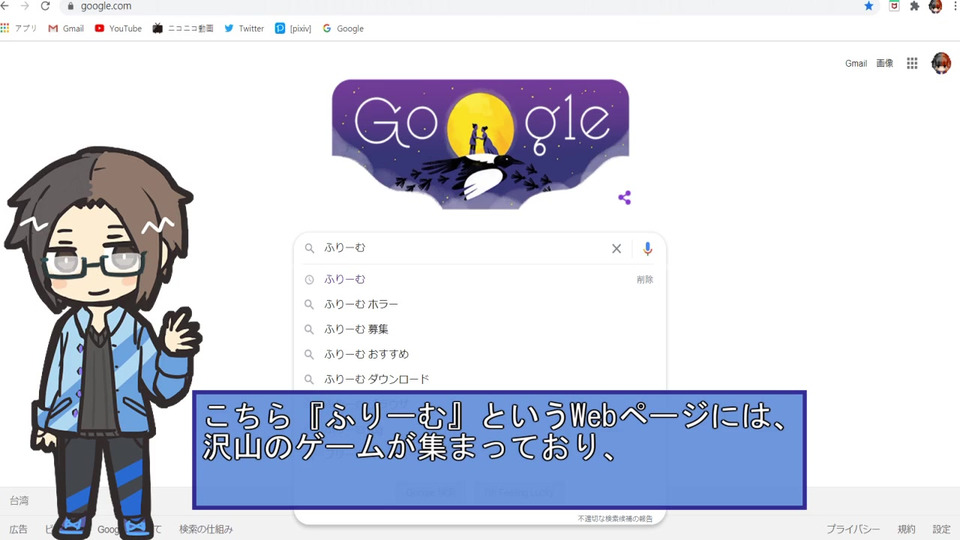Open the YouTube bookmark
The height and width of the screenshot is (540, 960).
click(118, 28)
